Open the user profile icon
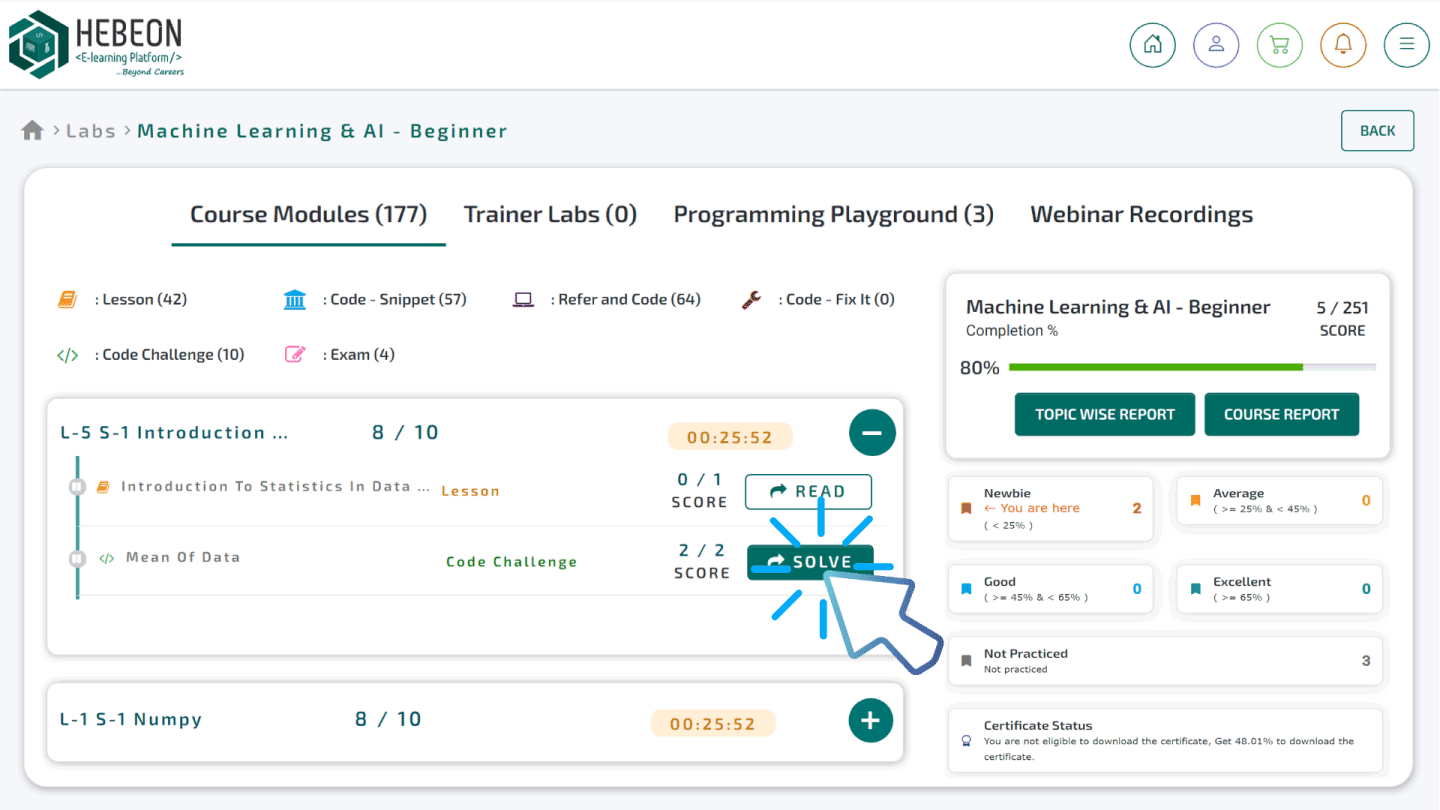Image resolution: width=1440 pixels, height=810 pixels. tap(1216, 45)
